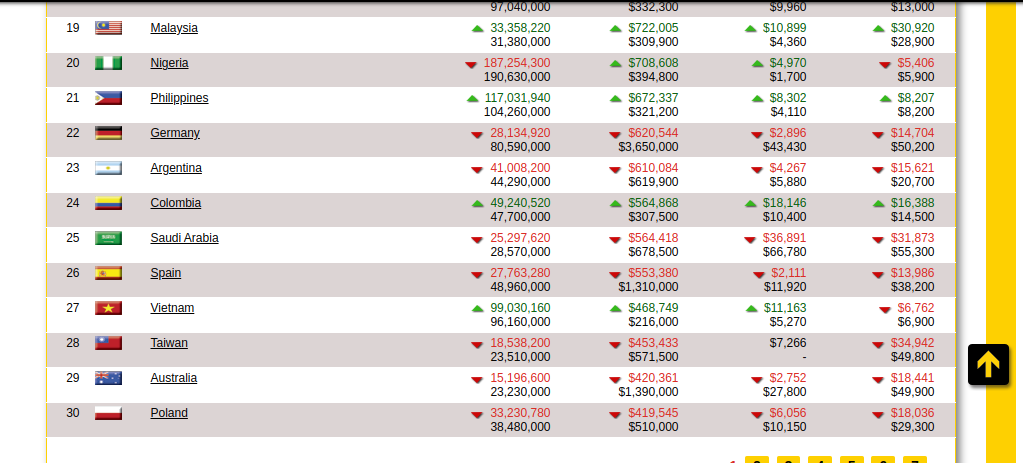Viewport: 1023px width, 463px height.
Task: Click the Australia flag icon
Action: click(108, 378)
